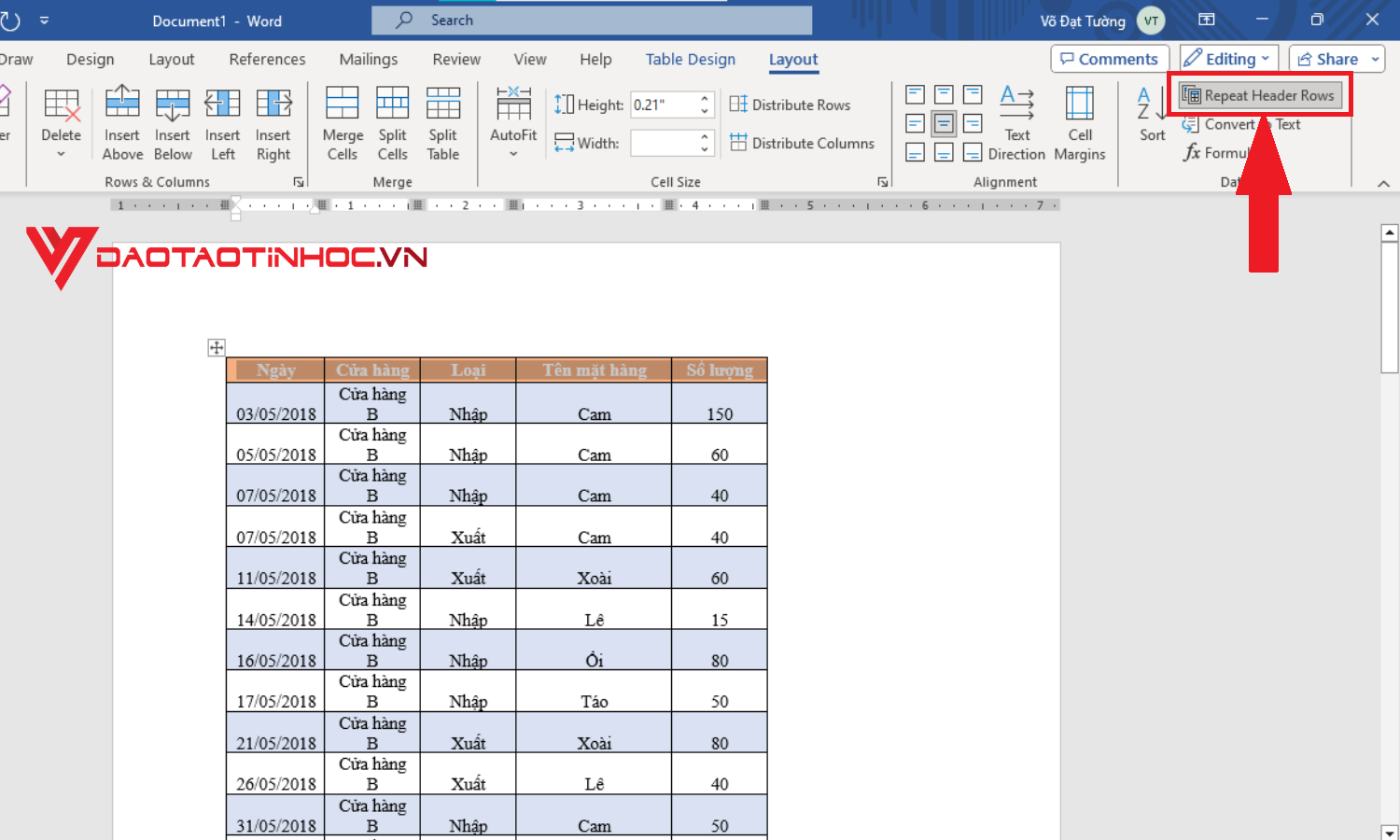Distribute rows evenly

coord(791,105)
